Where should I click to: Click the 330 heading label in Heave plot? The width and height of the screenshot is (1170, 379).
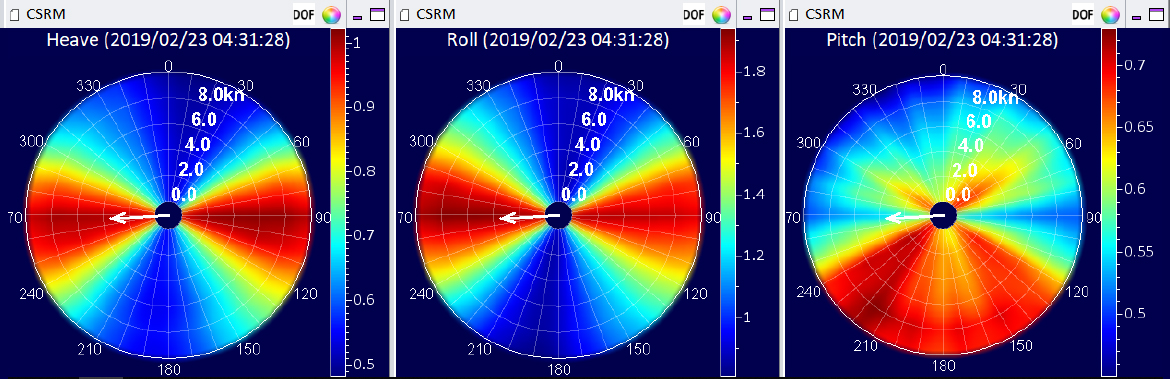pos(89,86)
